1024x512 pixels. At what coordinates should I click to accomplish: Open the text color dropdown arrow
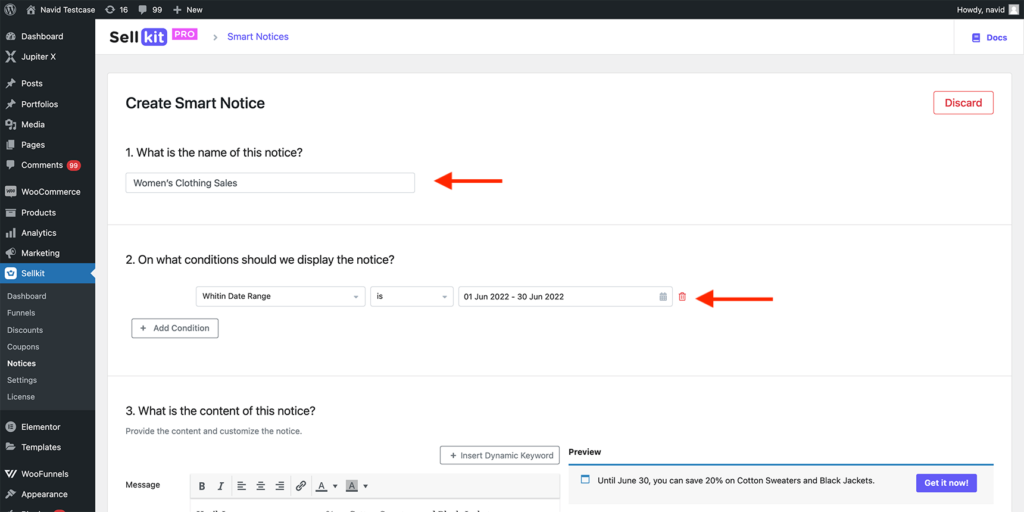click(x=335, y=486)
